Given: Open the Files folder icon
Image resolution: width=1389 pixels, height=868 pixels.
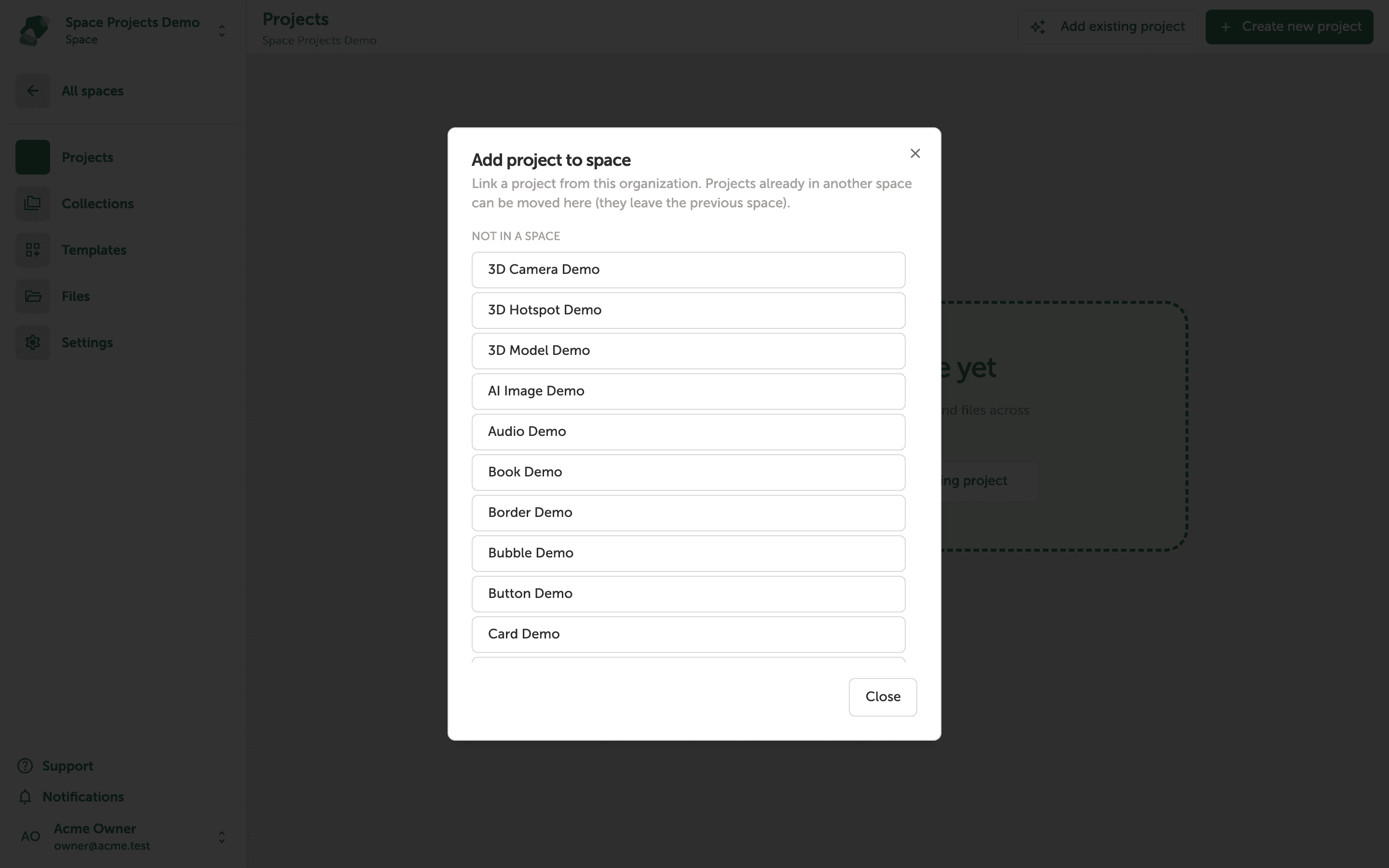Looking at the screenshot, I should 33,296.
